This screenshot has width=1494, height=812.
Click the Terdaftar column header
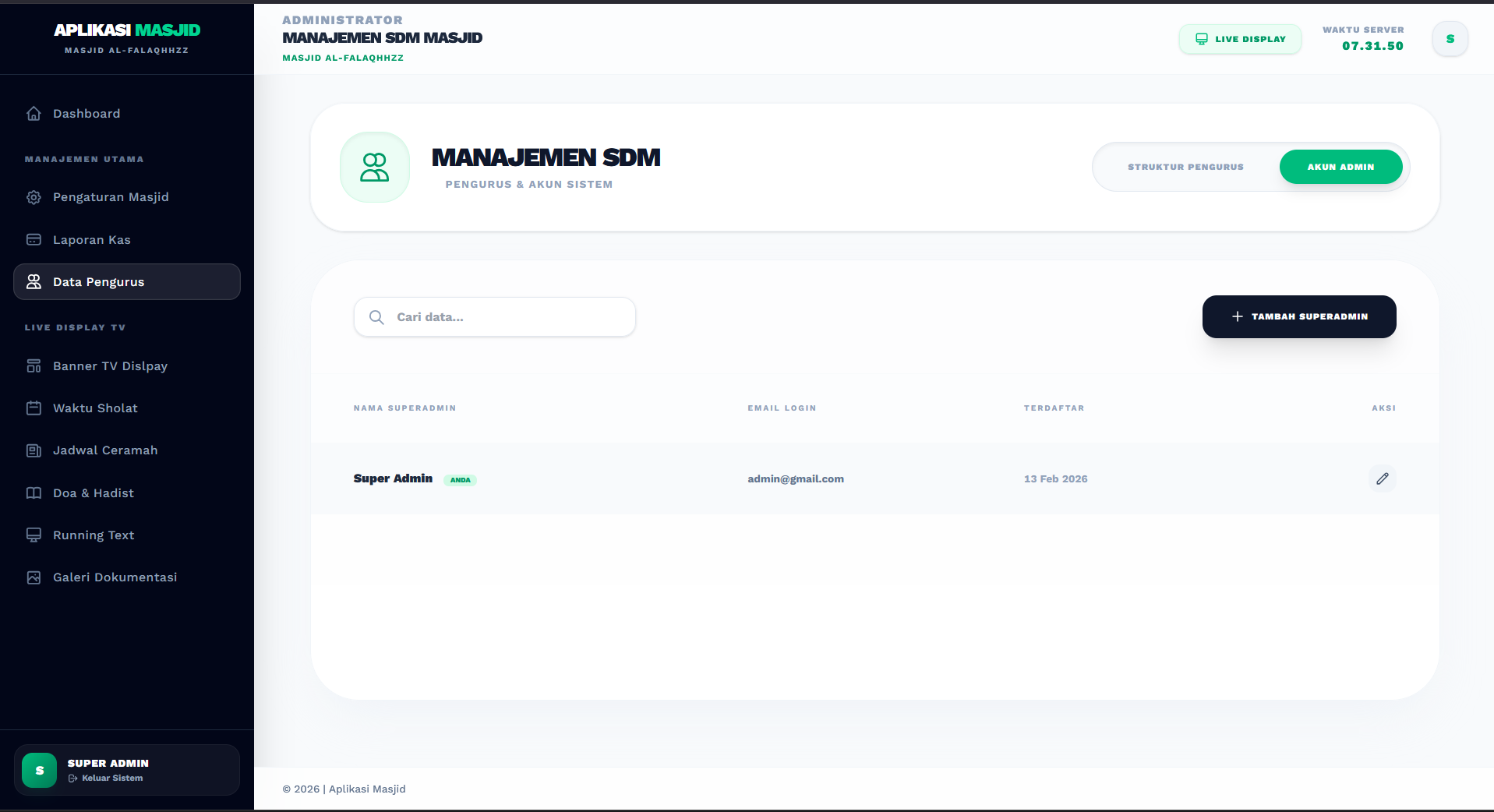[x=1054, y=408]
